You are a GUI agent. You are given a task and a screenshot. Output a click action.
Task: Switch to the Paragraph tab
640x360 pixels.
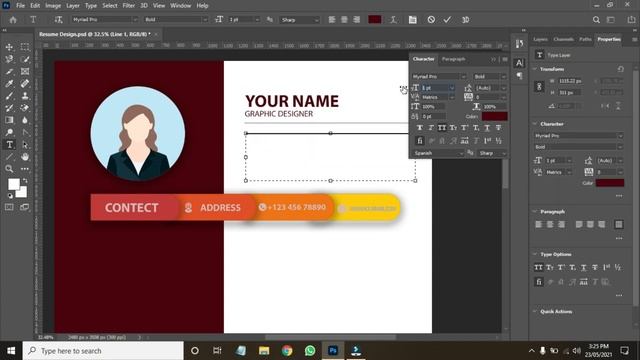click(453, 59)
